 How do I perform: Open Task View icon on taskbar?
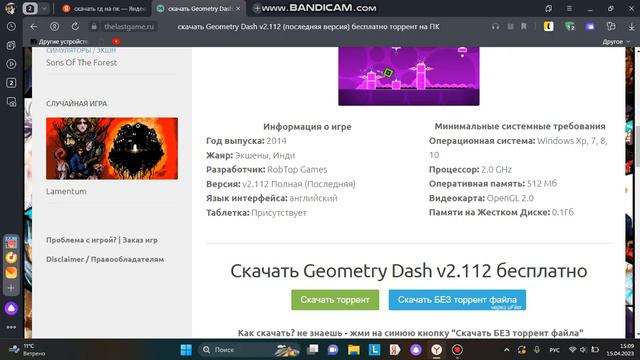click(x=312, y=350)
